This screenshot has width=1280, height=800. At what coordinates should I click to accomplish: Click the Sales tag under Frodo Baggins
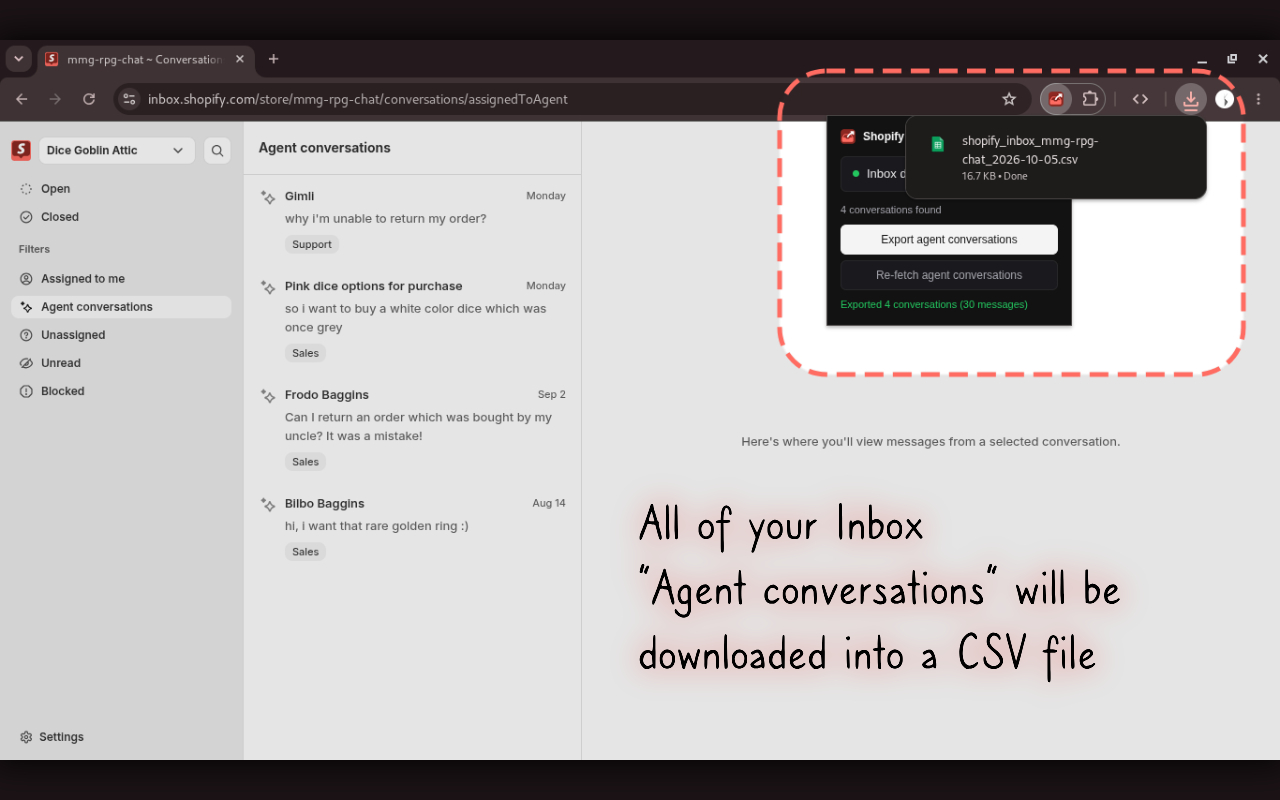point(306,462)
